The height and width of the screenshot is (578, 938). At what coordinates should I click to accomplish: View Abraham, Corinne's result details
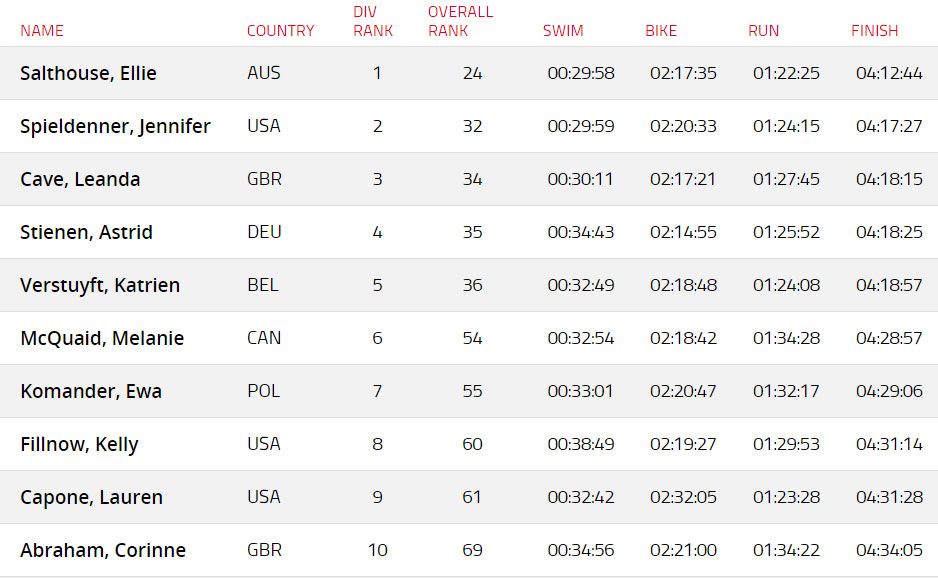pos(103,550)
